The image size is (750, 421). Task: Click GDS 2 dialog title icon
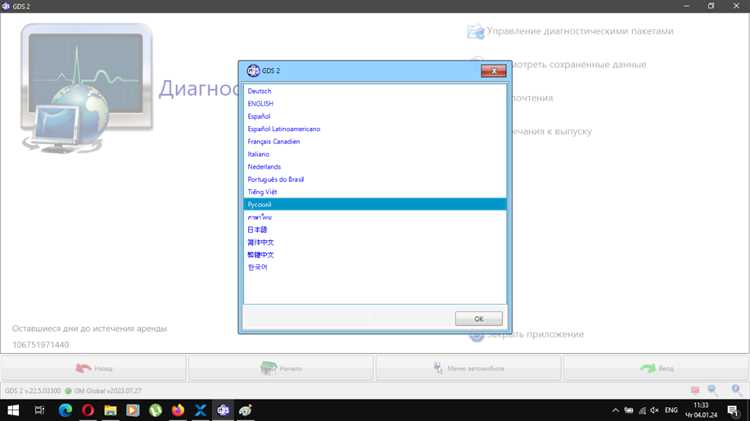tap(253, 70)
